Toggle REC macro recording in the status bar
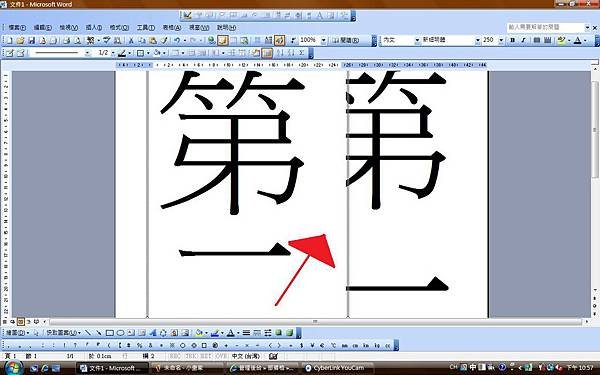The height and width of the screenshot is (375, 600). coord(175,356)
